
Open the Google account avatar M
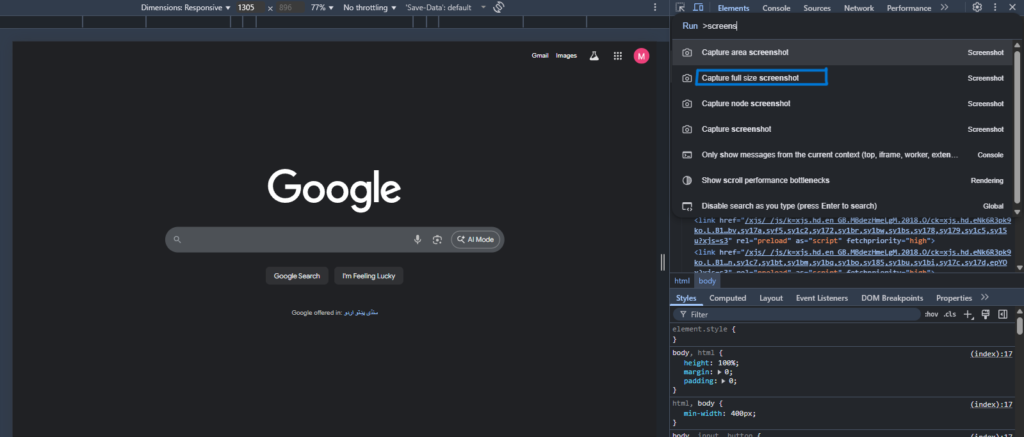click(641, 56)
